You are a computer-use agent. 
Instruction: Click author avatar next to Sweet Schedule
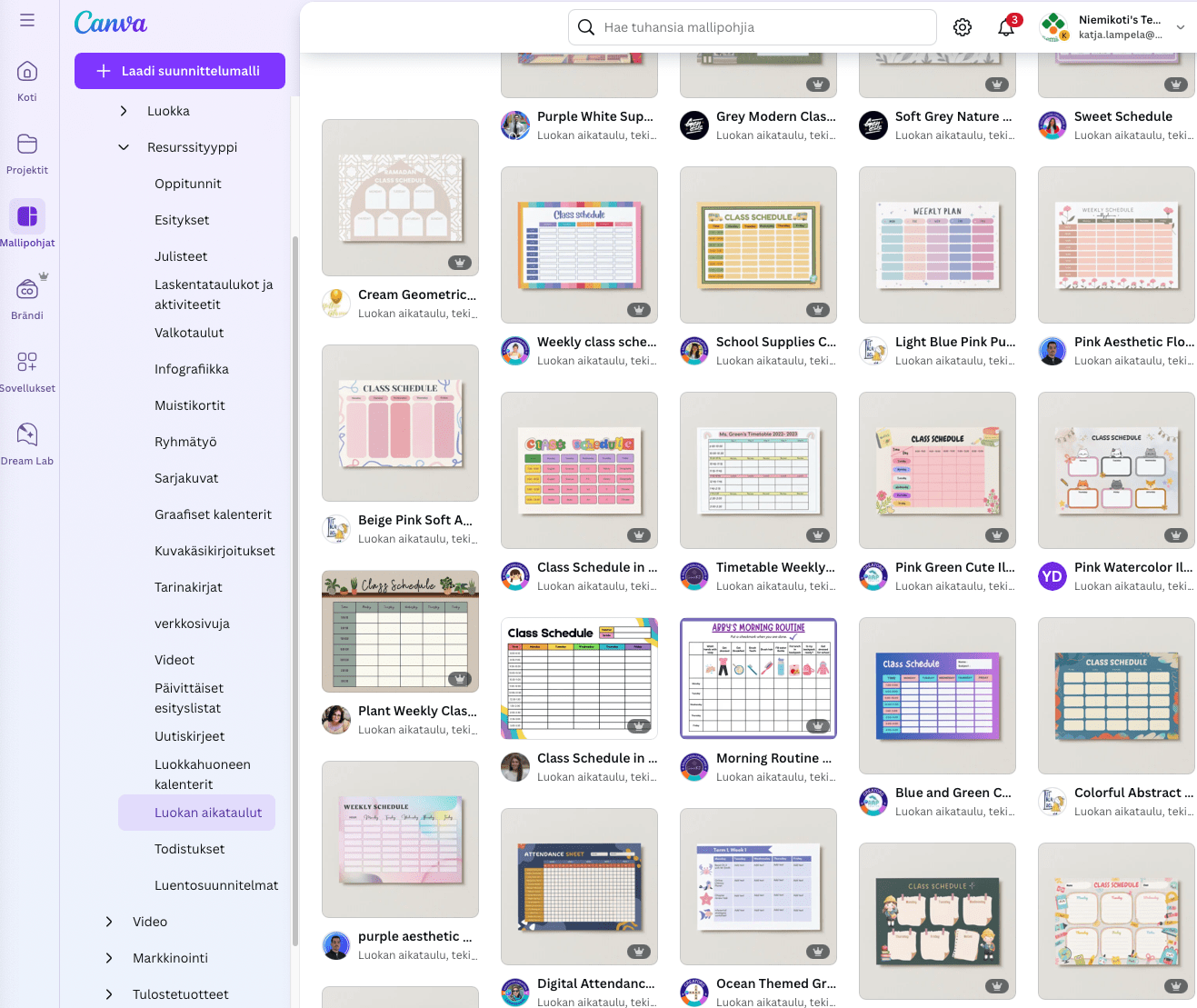coord(1052,125)
